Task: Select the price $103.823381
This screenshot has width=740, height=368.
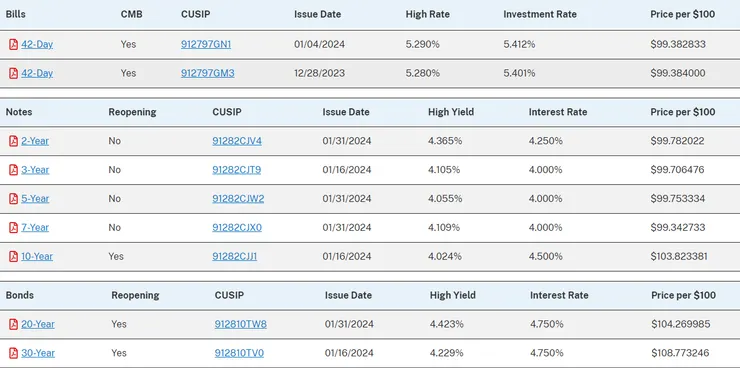Action: 679,256
